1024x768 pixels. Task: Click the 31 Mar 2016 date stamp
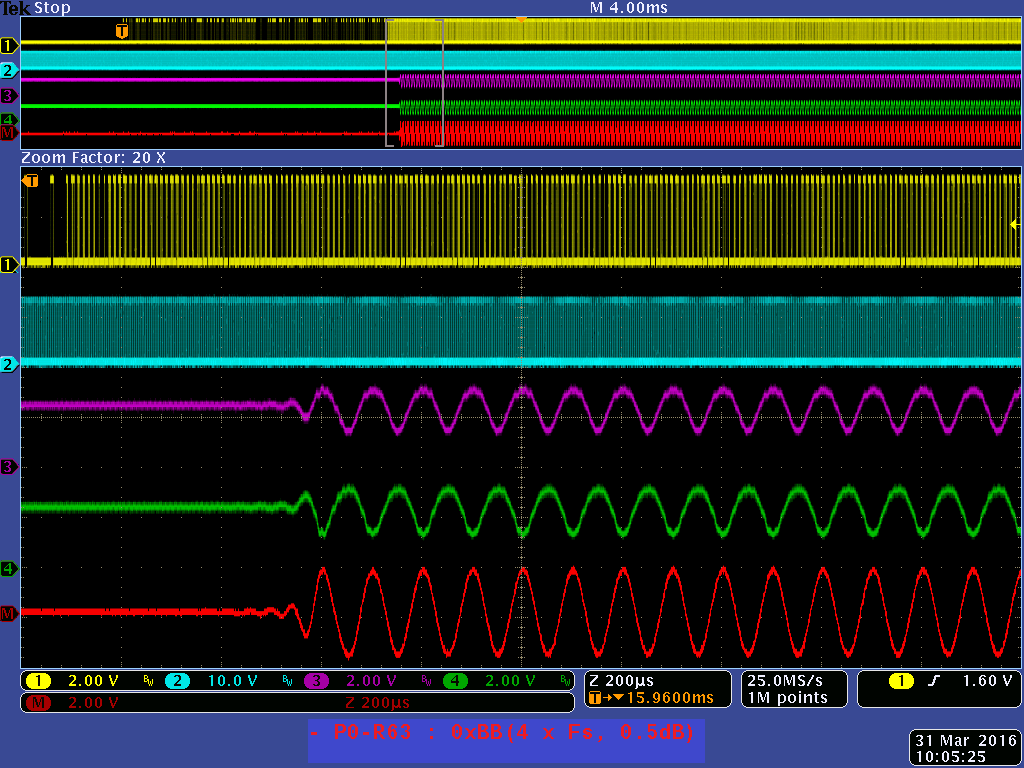(x=966, y=741)
